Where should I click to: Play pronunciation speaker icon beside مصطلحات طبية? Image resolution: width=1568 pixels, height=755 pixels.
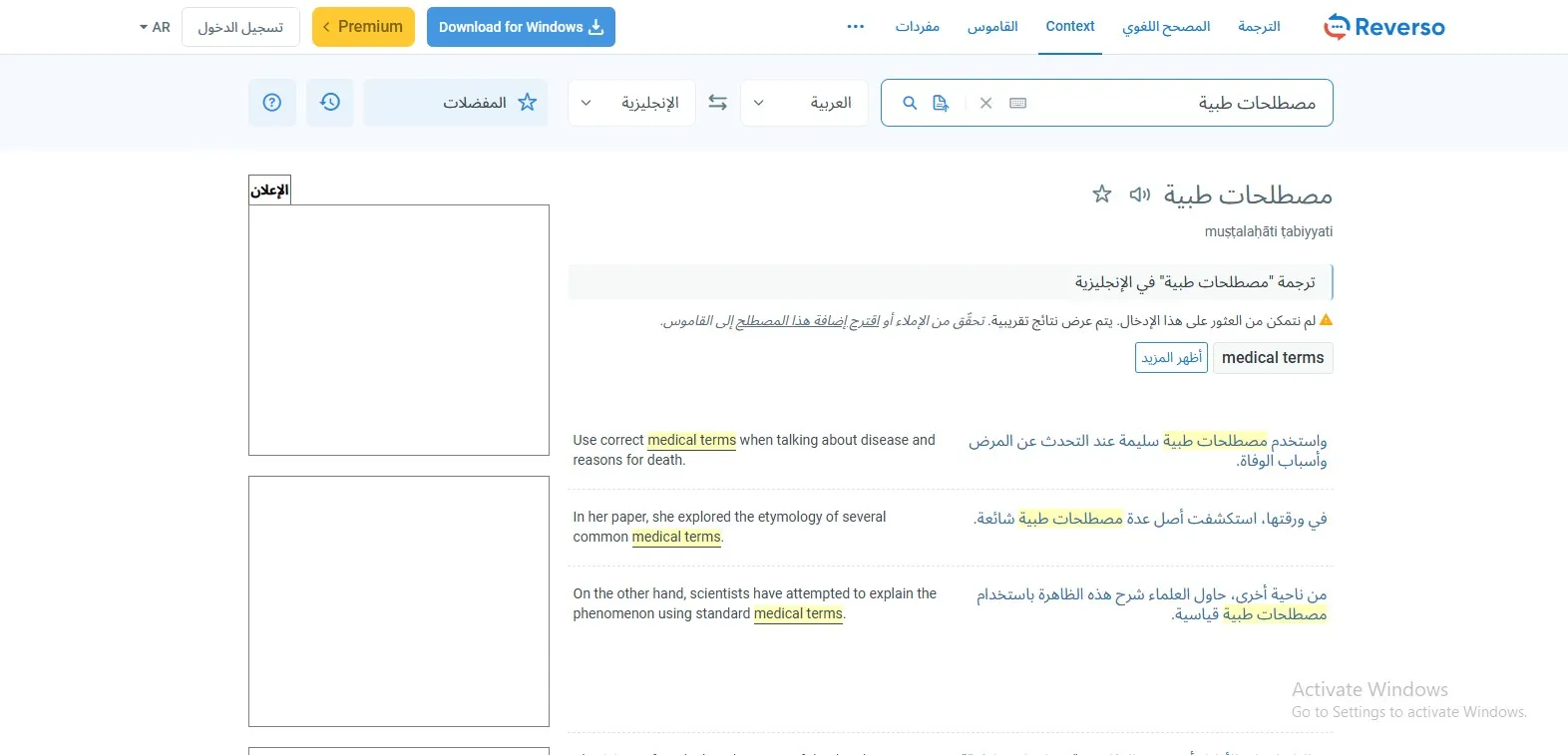pyautogui.click(x=1139, y=194)
